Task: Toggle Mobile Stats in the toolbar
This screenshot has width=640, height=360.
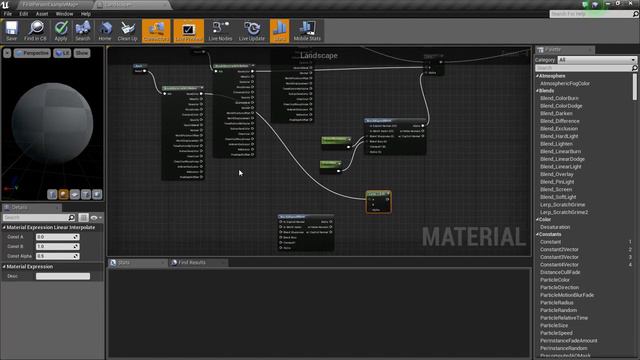Action: tap(307, 31)
